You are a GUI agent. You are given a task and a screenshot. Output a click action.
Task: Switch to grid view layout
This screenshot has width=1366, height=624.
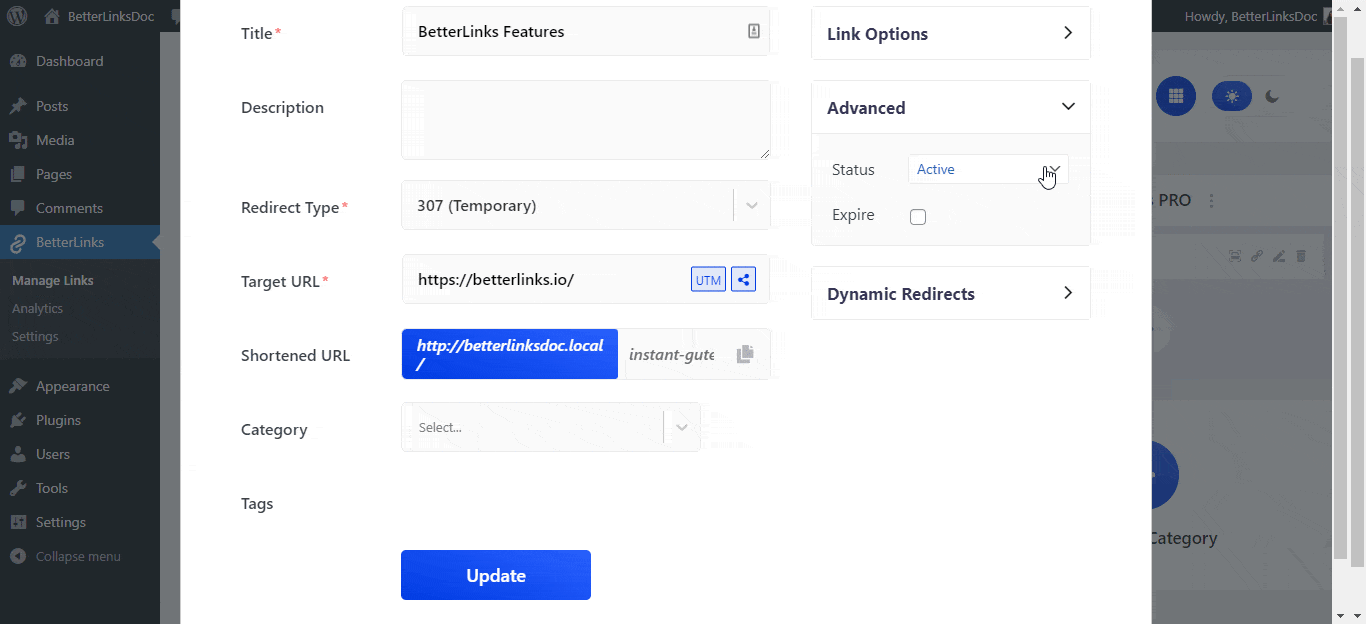[1176, 96]
